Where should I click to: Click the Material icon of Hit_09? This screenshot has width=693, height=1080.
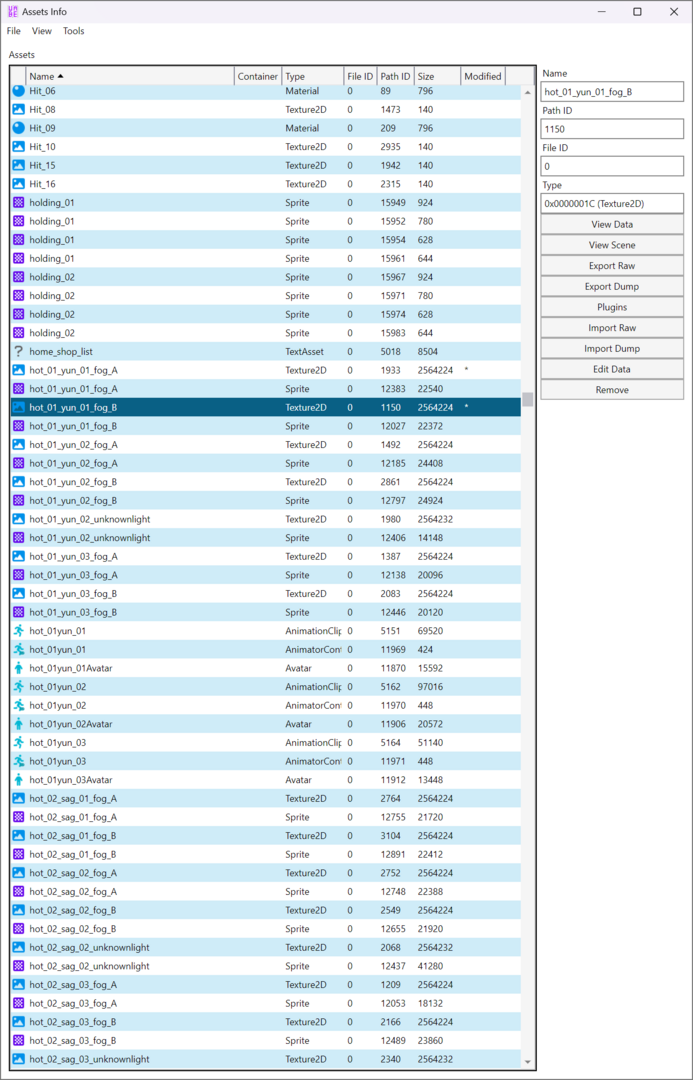point(19,128)
